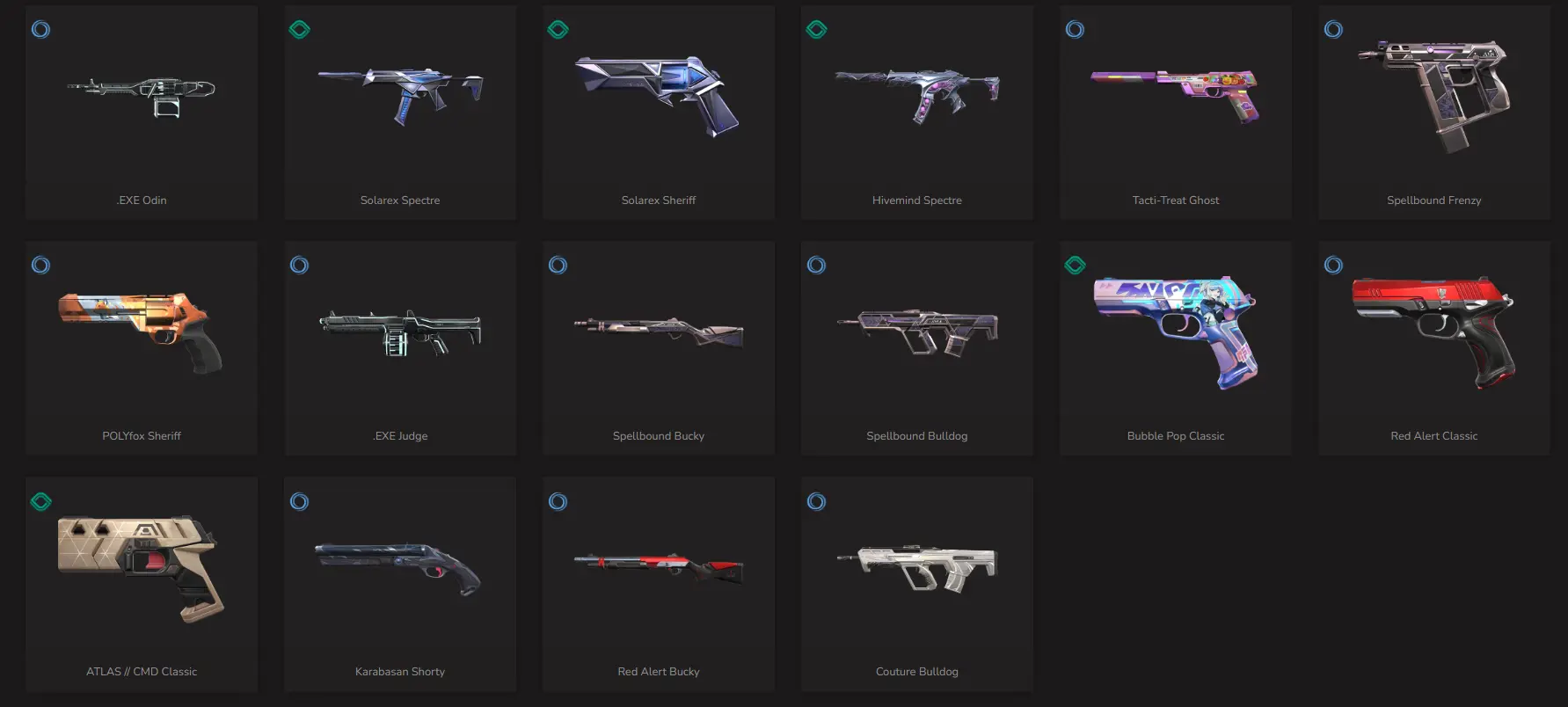Viewport: 1568px width, 707px height.
Task: Click the green tier icon on Solarex Sheriff card
Action: click(x=558, y=30)
